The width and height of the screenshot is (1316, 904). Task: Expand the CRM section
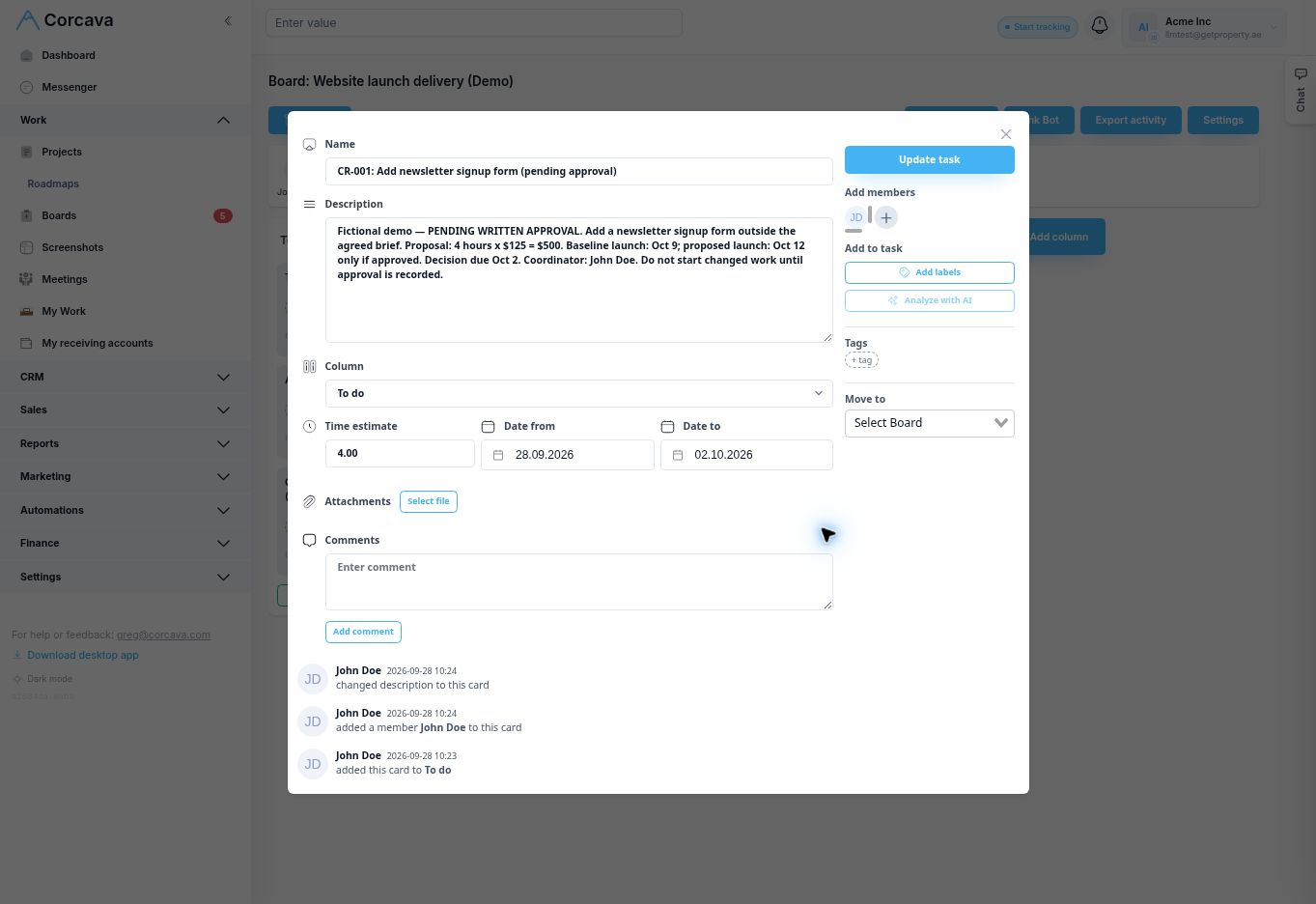point(126,377)
